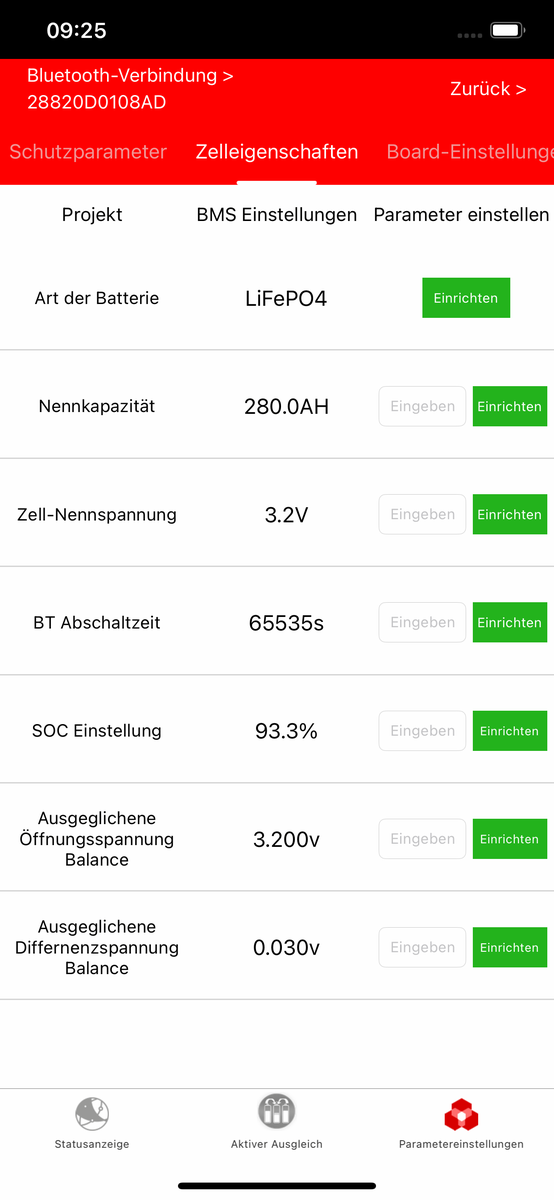Open the Statusanzeige globe icon
Viewport: 554px width, 1200px height.
(92, 1113)
